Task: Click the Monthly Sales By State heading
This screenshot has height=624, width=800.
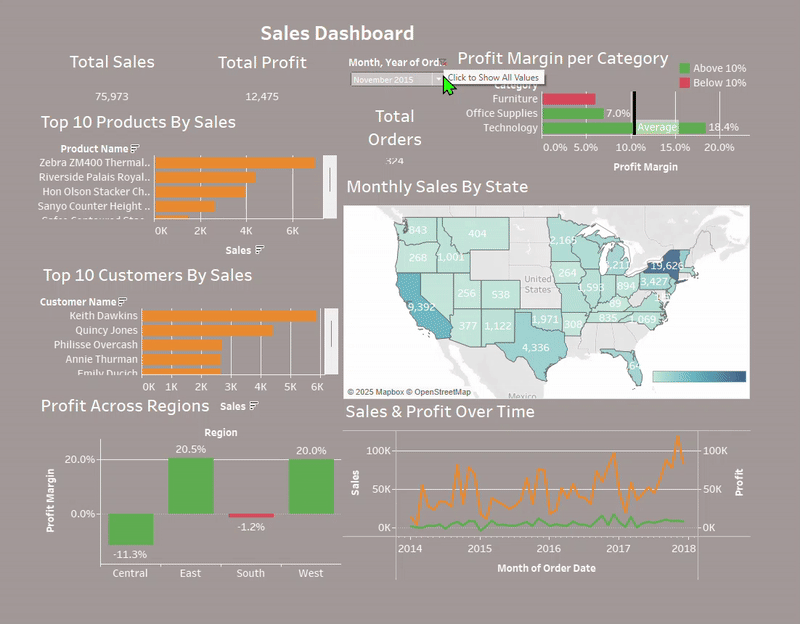Action: 437,186
